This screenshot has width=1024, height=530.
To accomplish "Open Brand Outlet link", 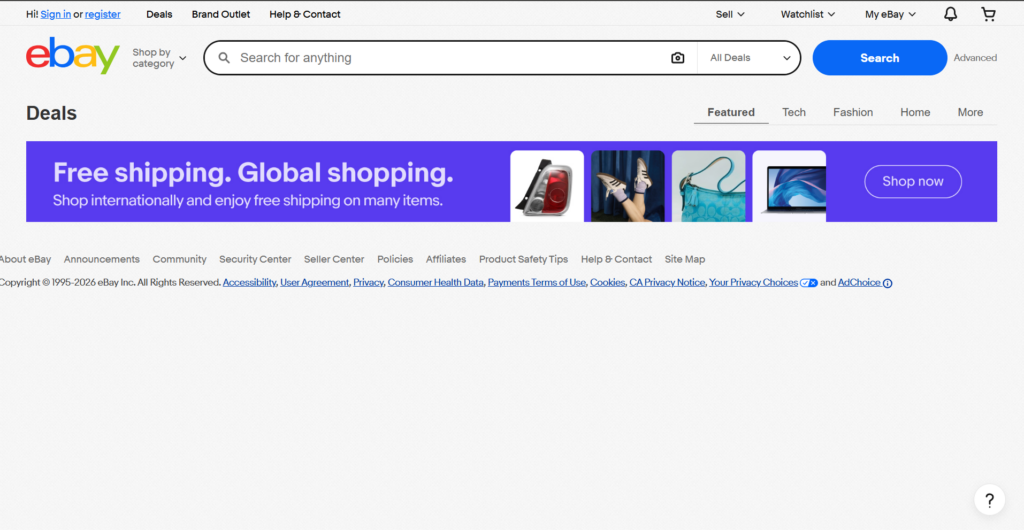I will point(221,14).
